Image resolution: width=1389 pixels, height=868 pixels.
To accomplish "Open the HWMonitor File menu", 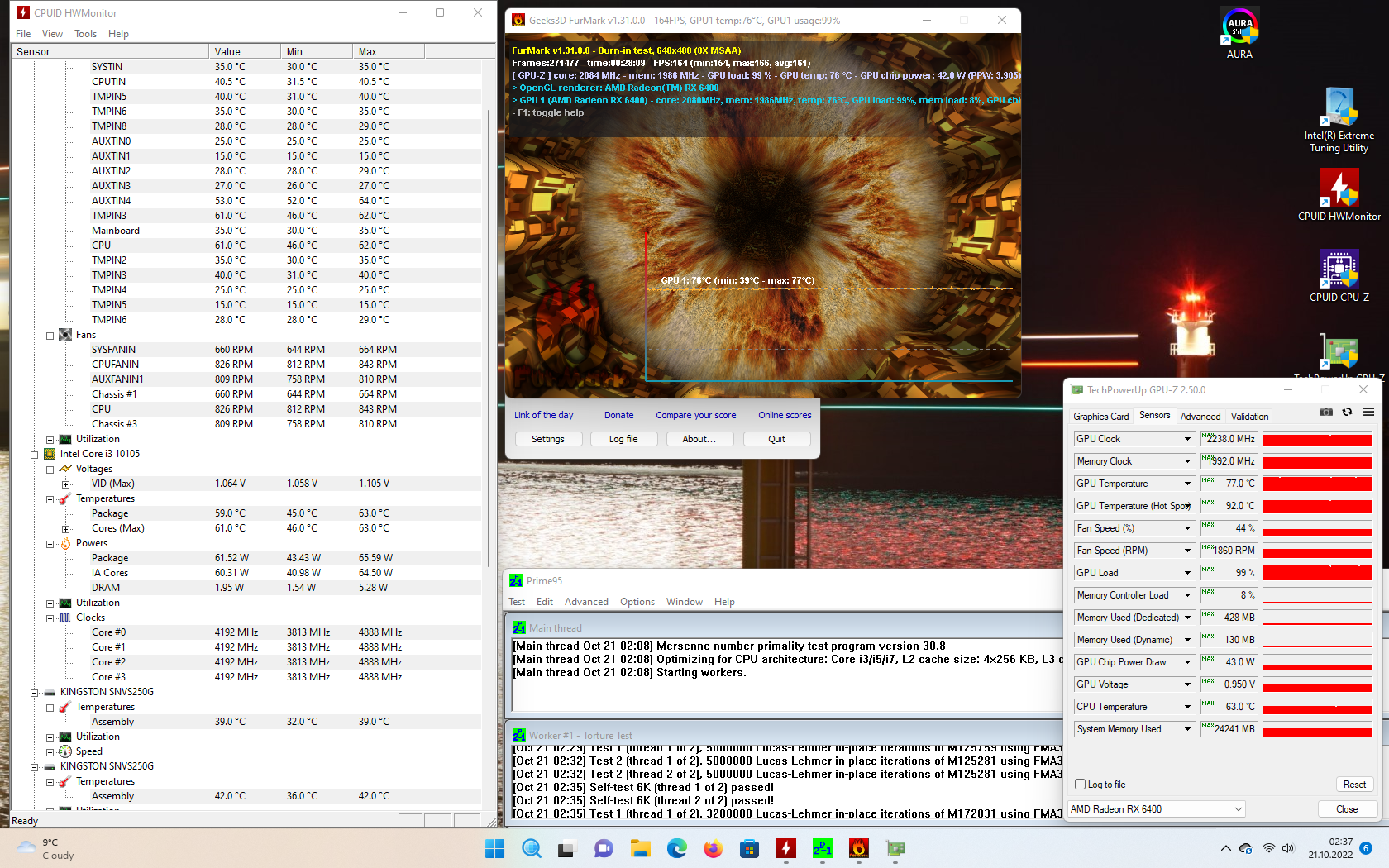I will pos(23,34).
